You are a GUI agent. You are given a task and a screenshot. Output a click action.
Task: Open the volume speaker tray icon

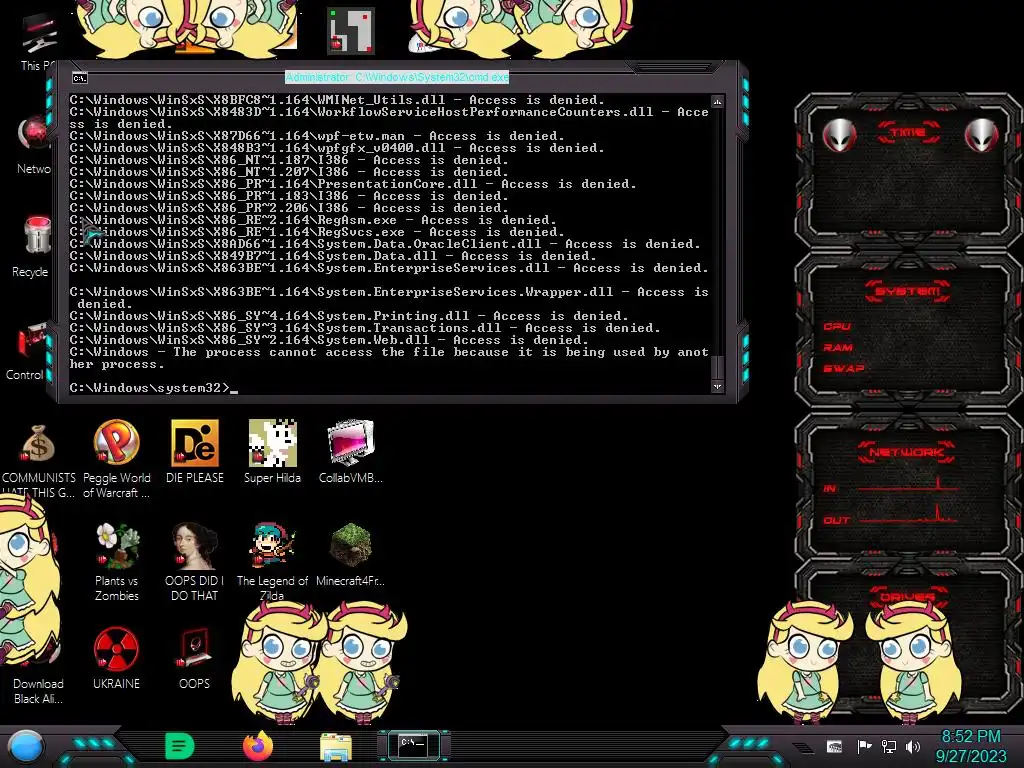pos(913,746)
